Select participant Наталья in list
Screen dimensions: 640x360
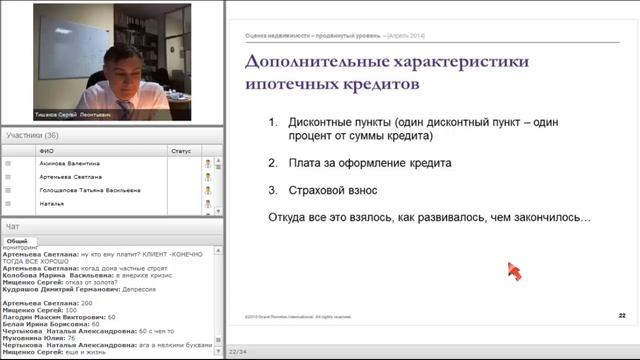[52, 204]
